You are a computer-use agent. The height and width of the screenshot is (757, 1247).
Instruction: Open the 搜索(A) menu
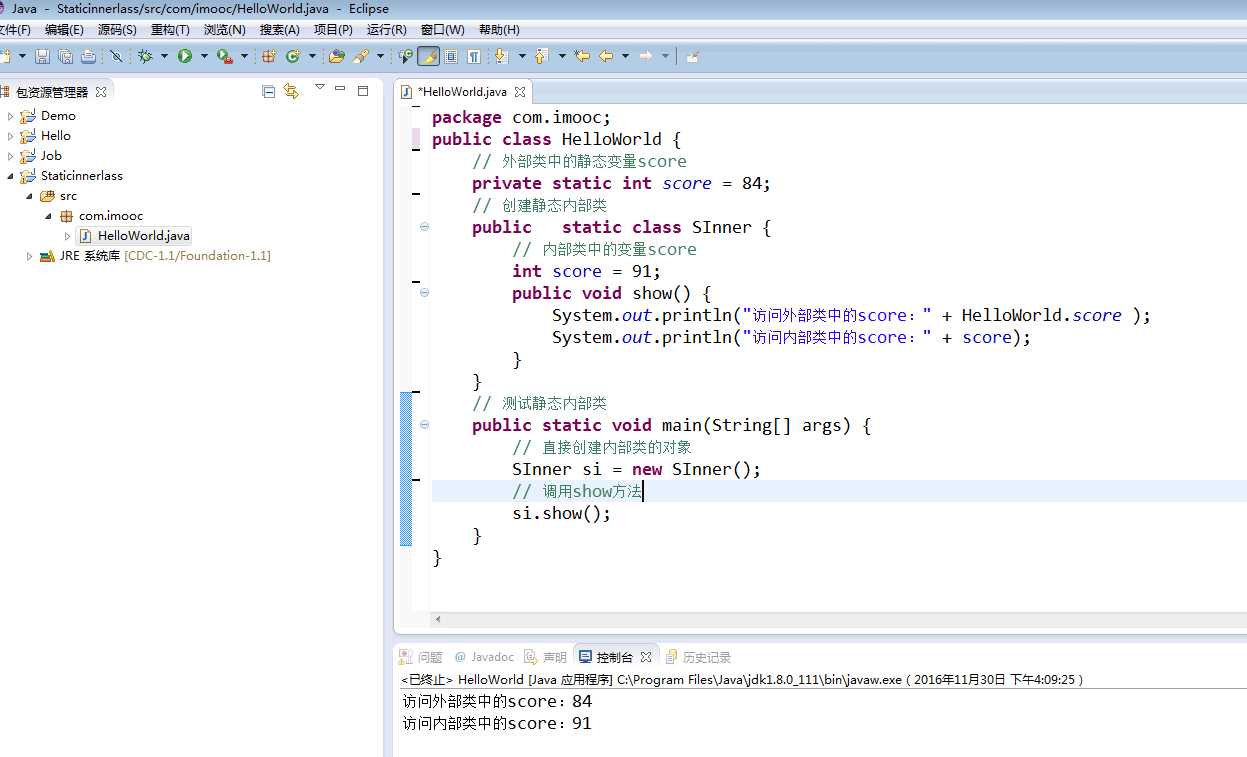point(279,30)
